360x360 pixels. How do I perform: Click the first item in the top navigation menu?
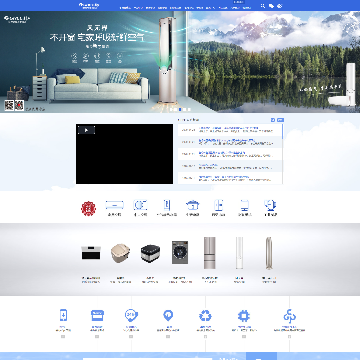125,7
